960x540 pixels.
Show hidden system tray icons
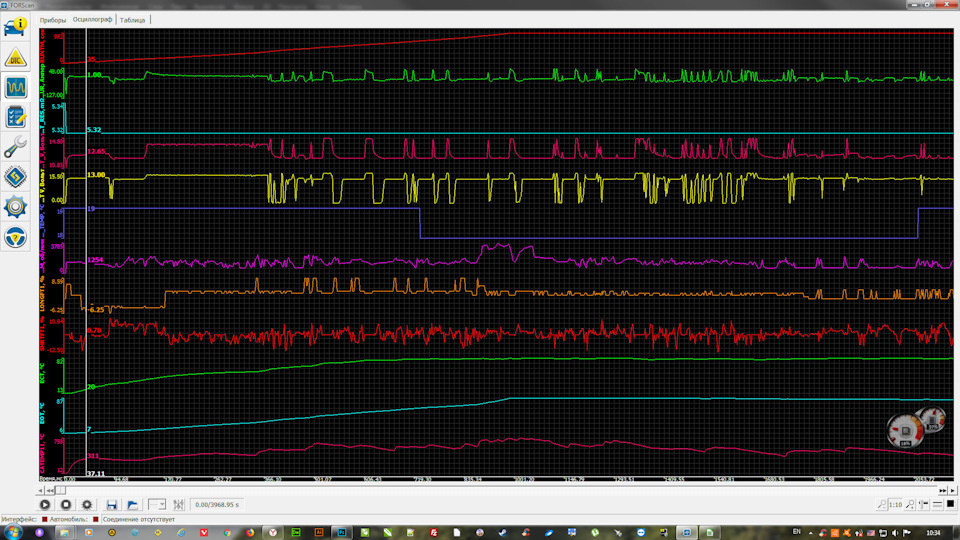(811, 533)
